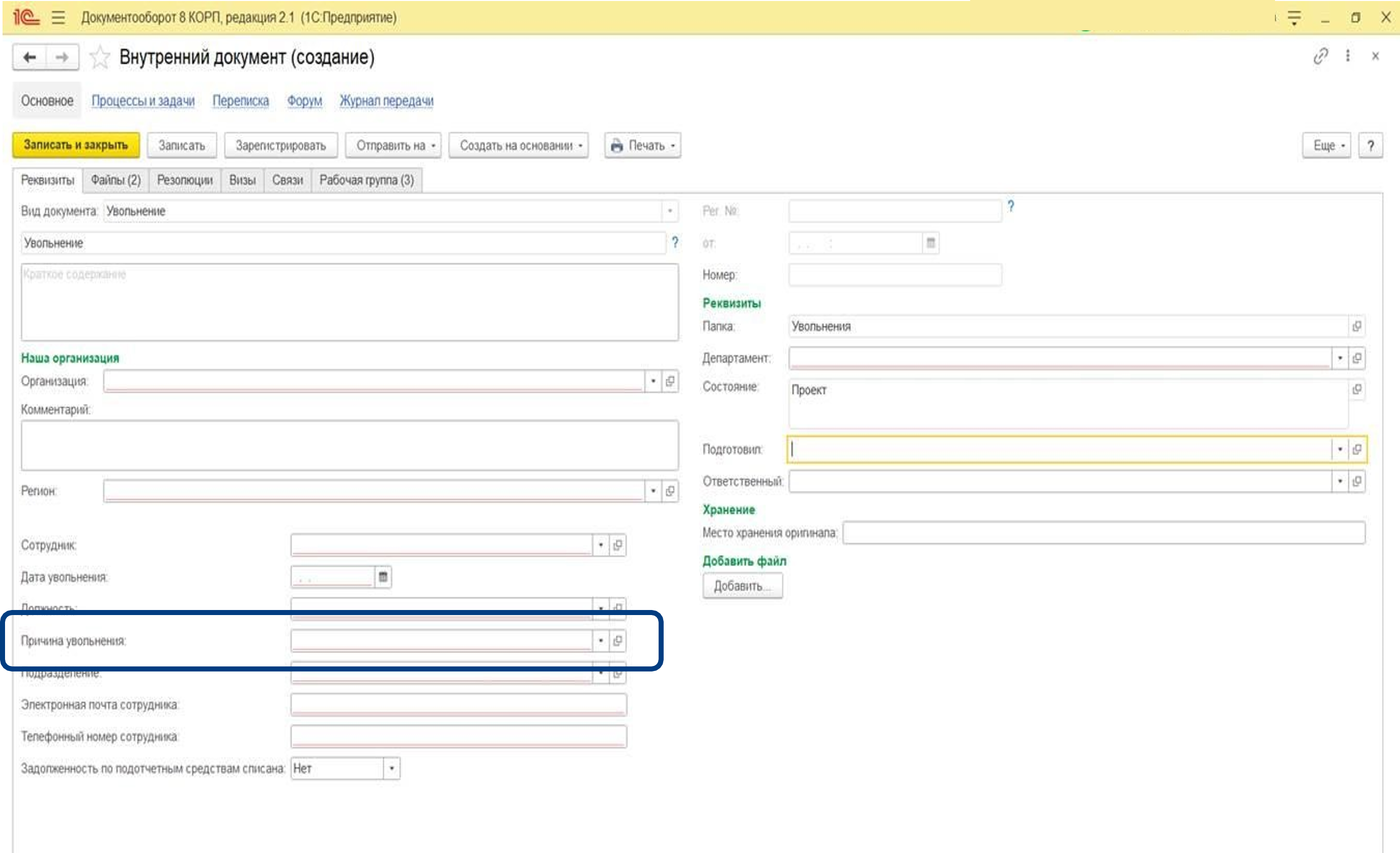Image resolution: width=1400 pixels, height=853 pixels.
Task: Click the Записать button
Action: click(182, 146)
